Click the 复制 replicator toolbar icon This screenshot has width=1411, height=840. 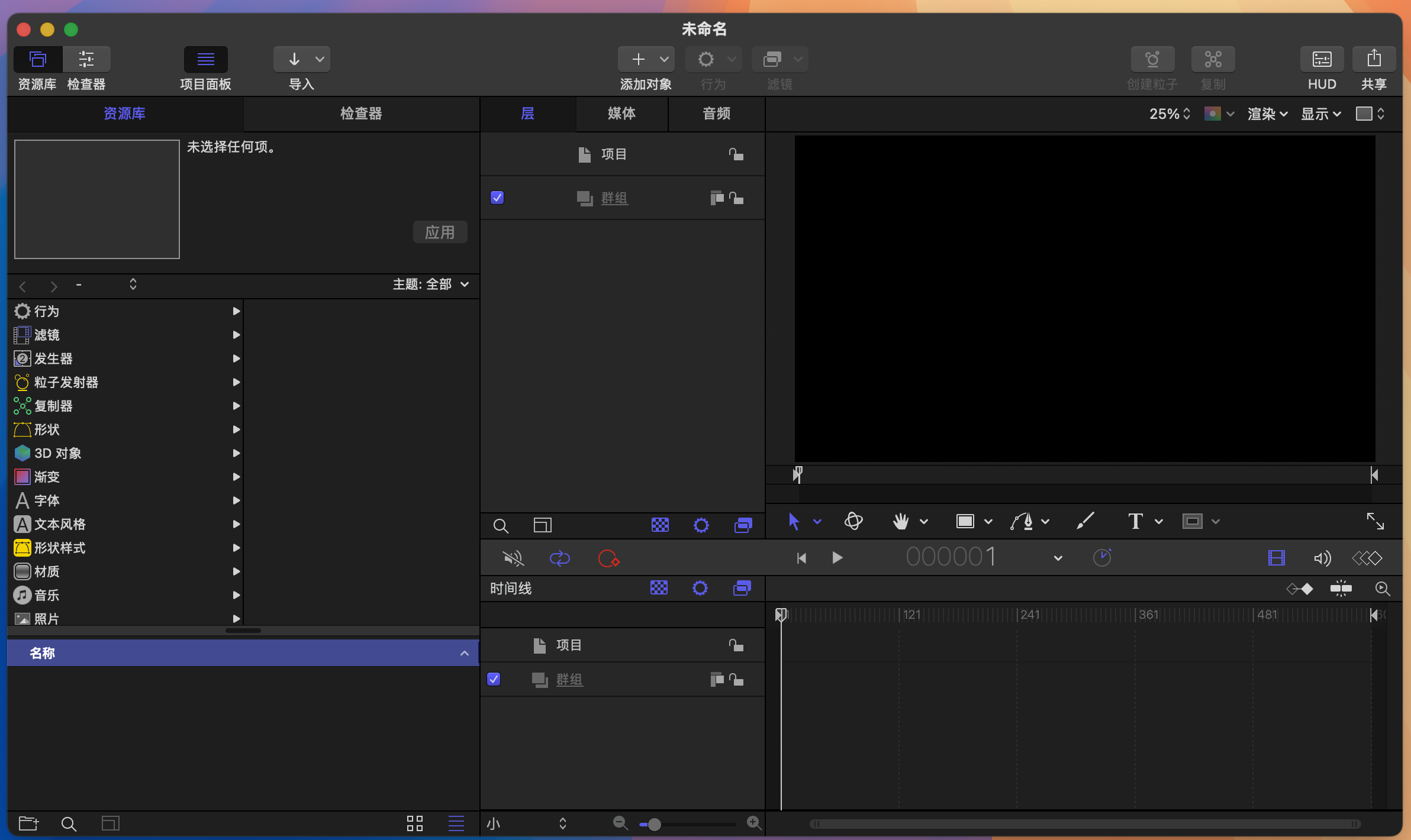click(x=1213, y=59)
